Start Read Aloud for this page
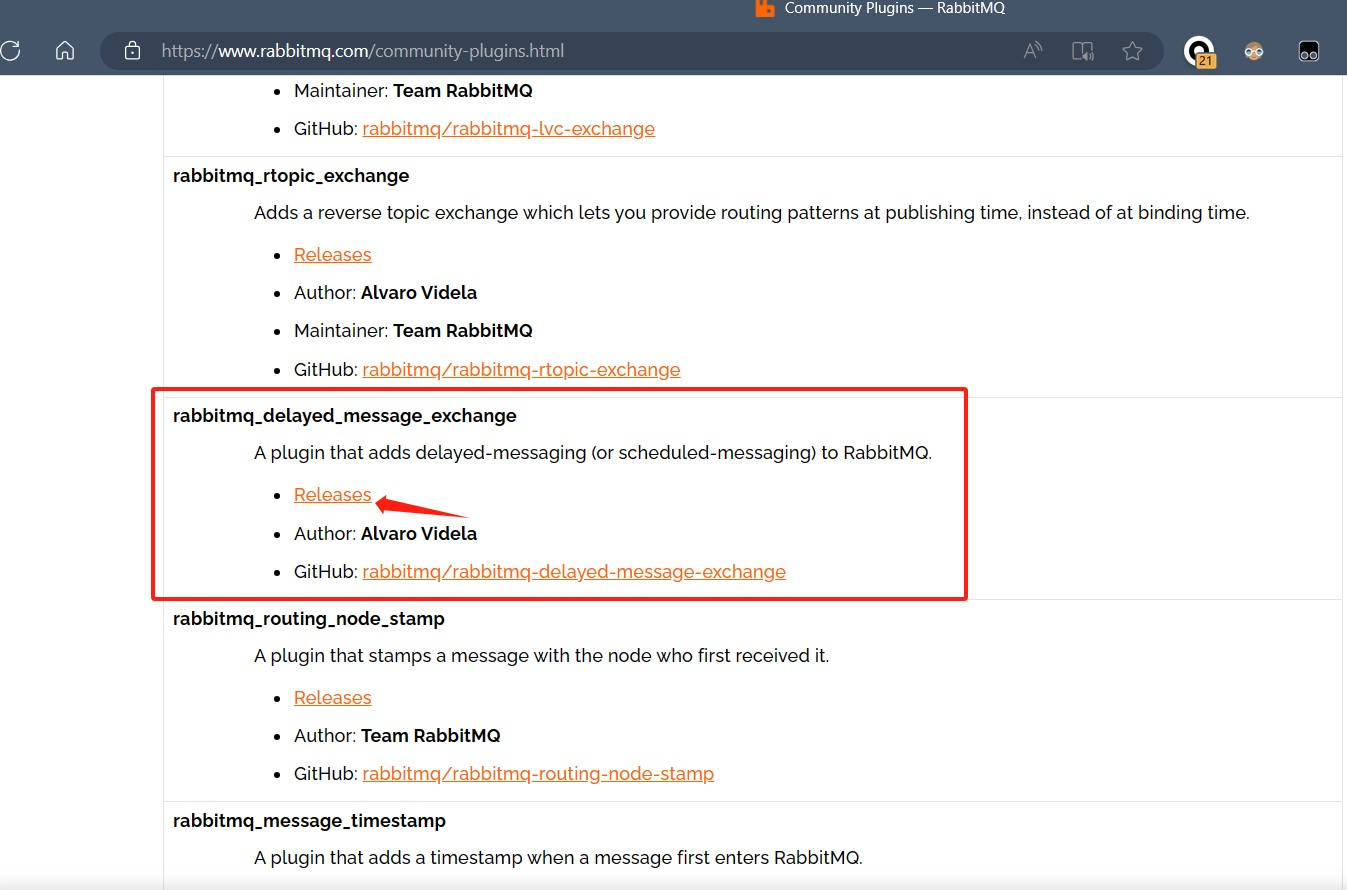 pos(1033,51)
